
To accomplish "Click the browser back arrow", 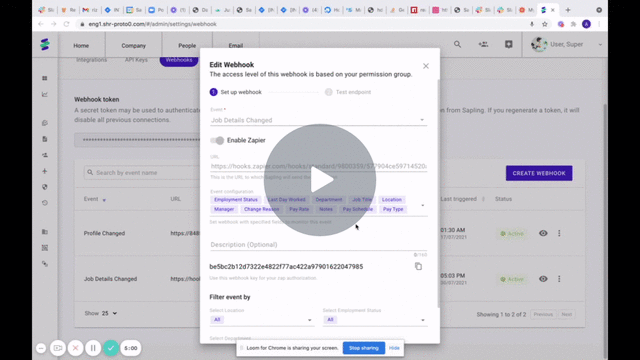I will pos(41,24).
